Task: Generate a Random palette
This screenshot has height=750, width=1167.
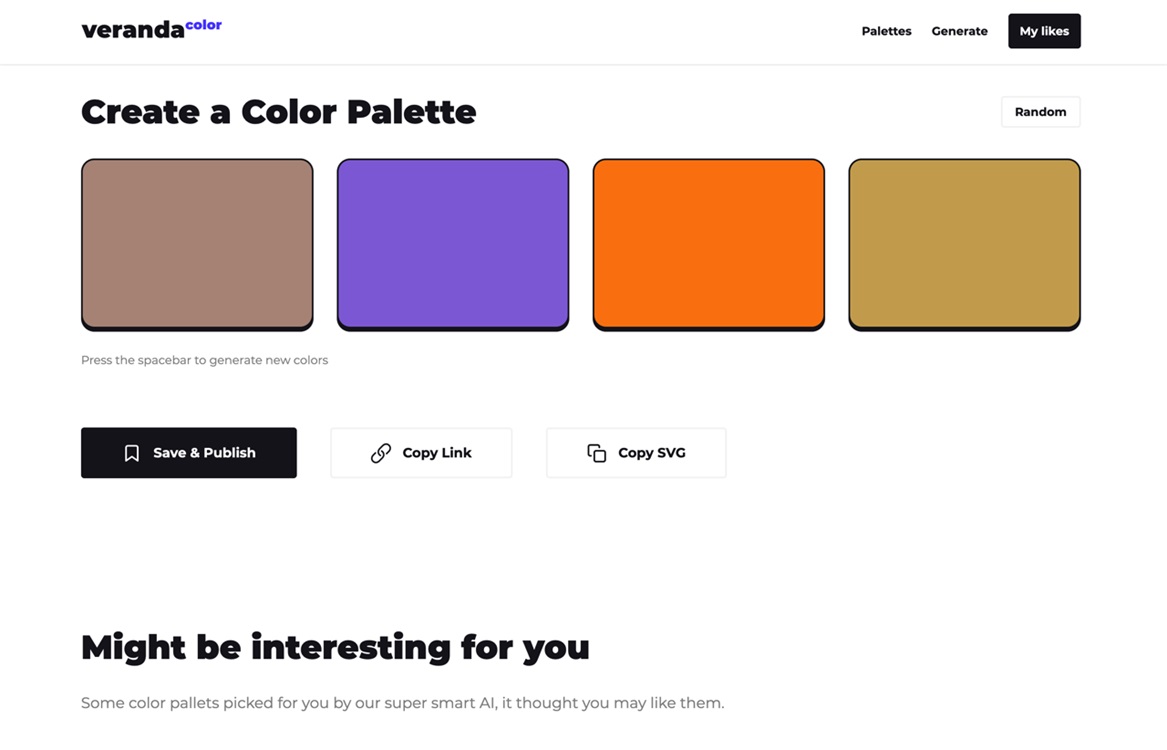Action: coord(1040,112)
